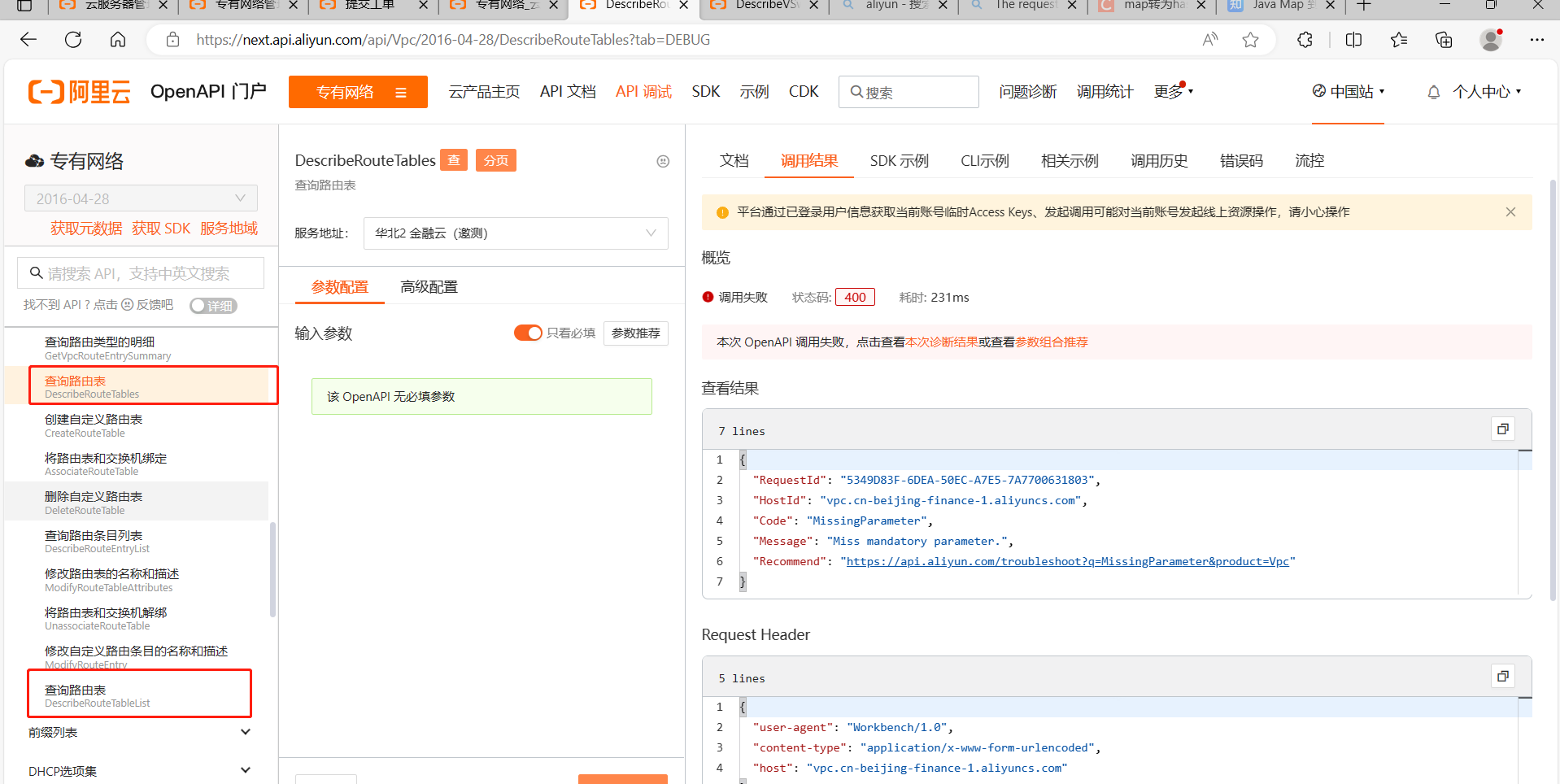1560x784 pixels.
Task: Open the 流控 tab
Action: click(x=1309, y=161)
